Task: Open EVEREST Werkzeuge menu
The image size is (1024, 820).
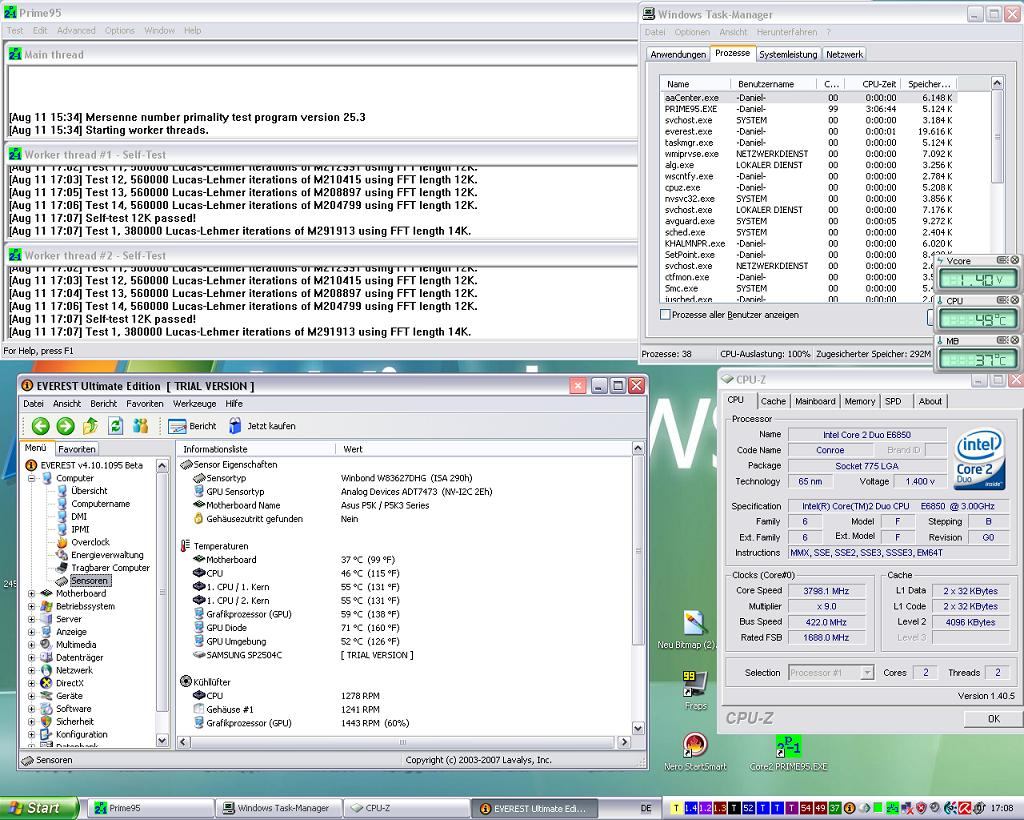Action: click(x=194, y=403)
